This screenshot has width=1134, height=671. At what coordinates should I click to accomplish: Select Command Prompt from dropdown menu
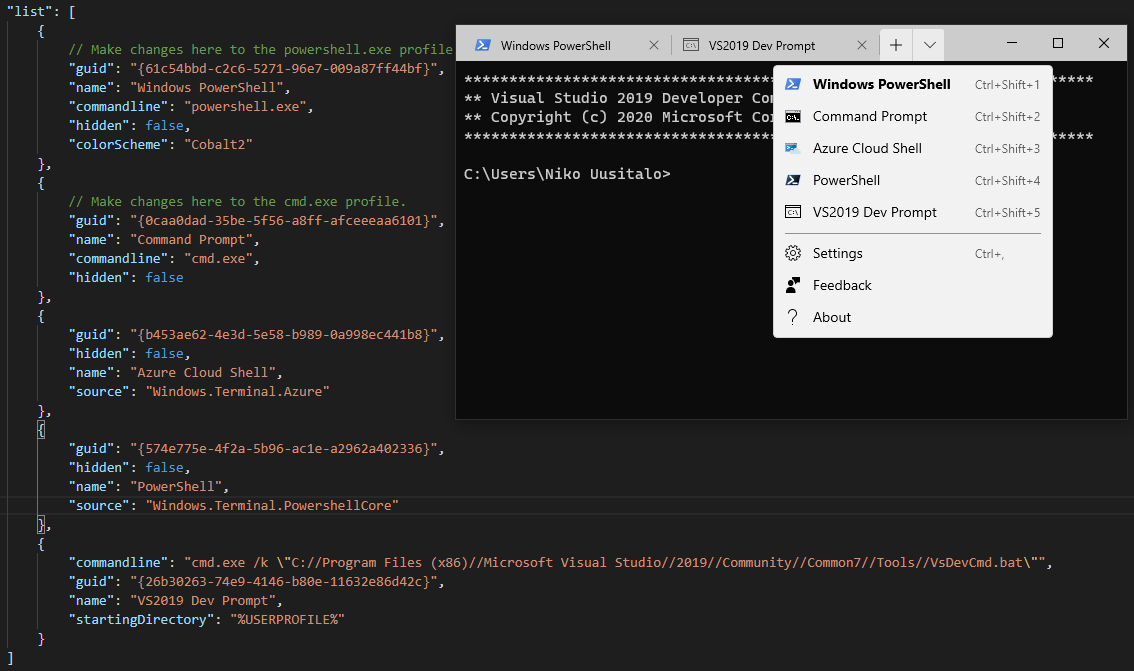click(913, 116)
